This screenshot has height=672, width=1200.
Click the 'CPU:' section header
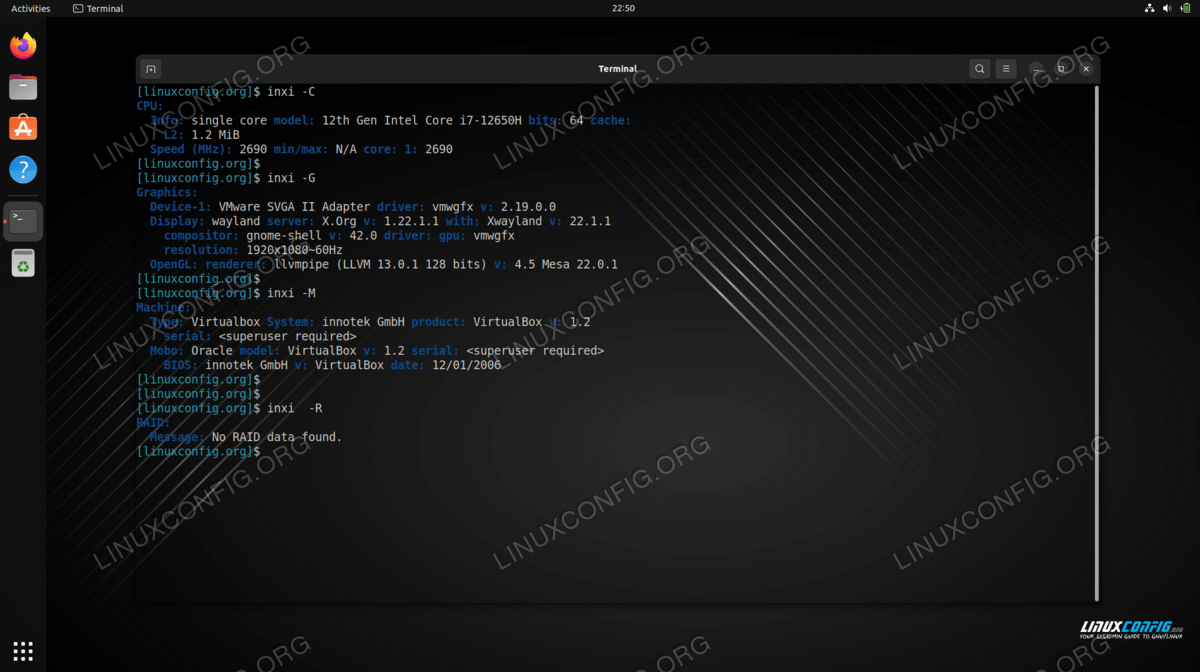pos(150,106)
